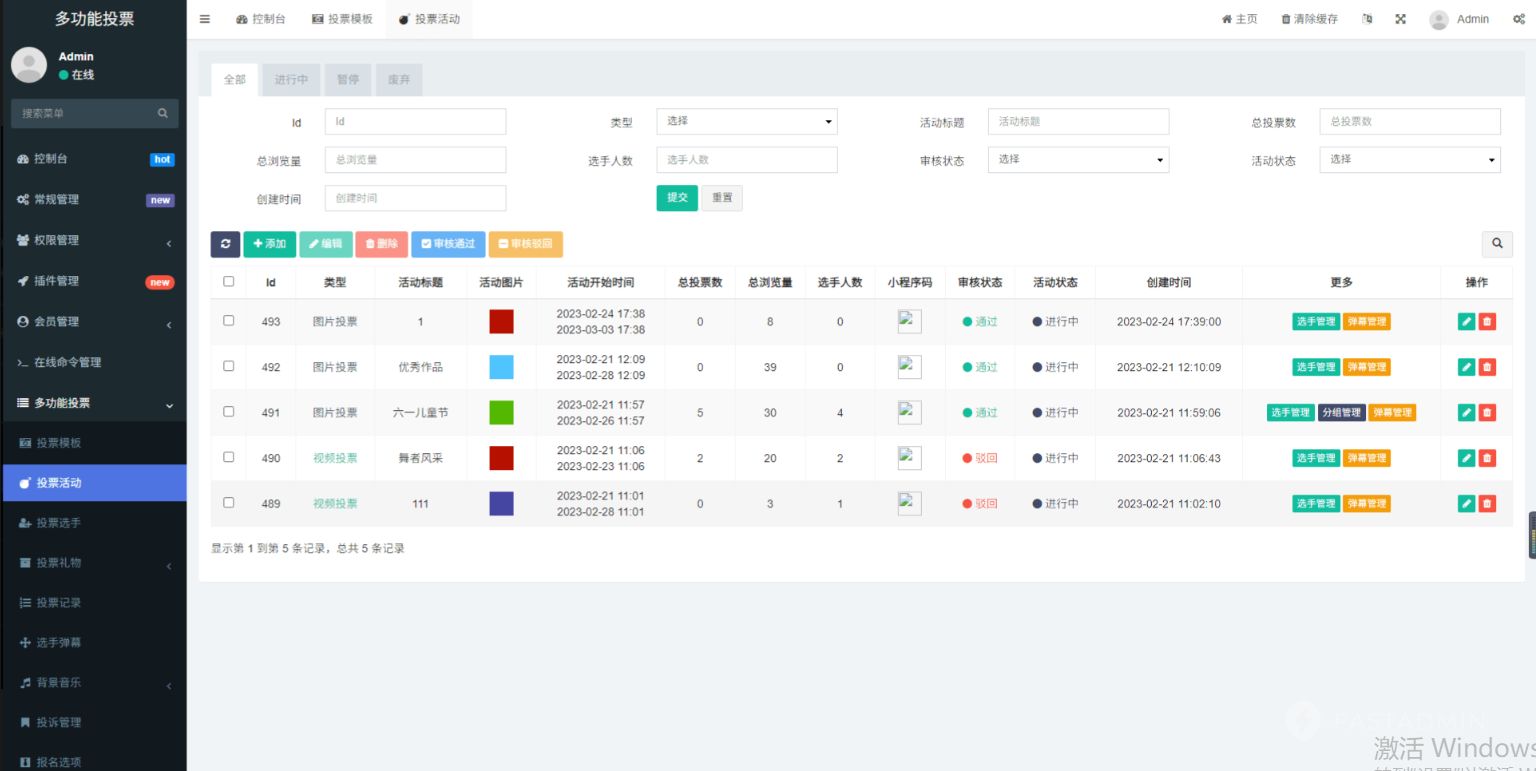Open 插件管理 in sidebar

93,281
